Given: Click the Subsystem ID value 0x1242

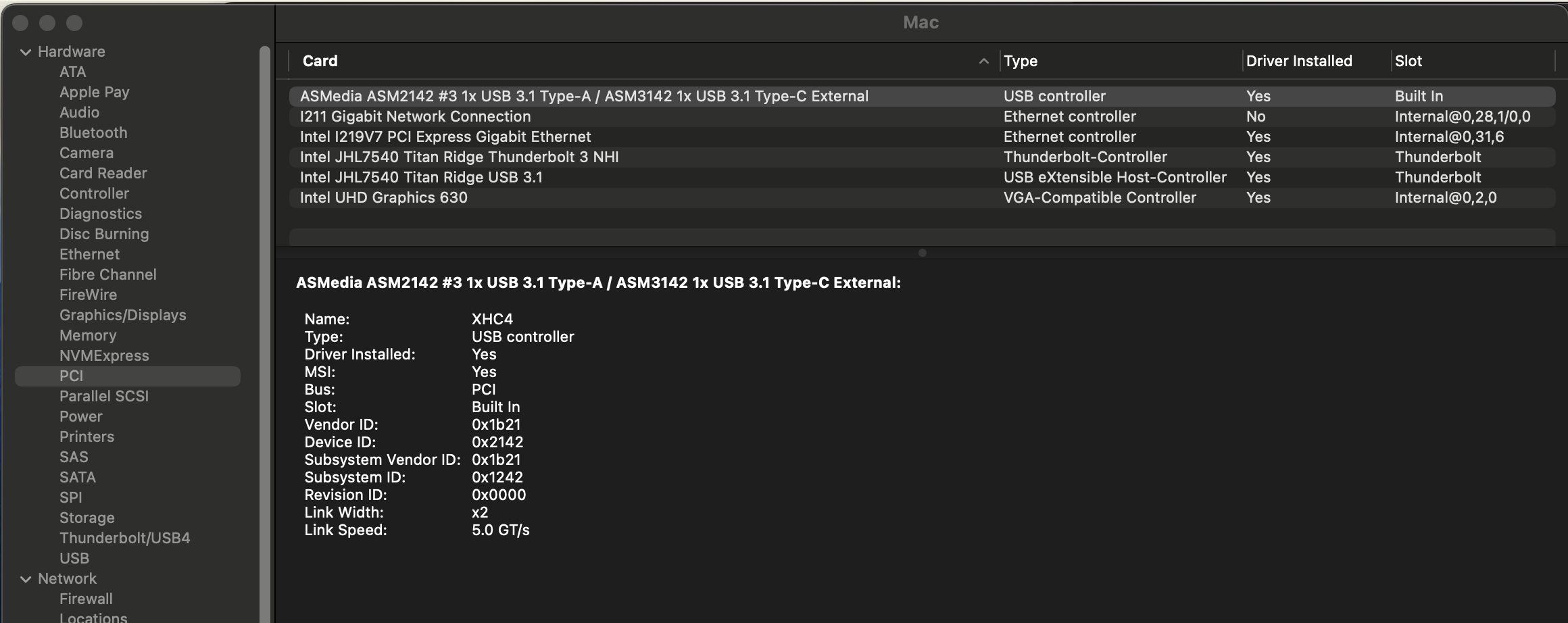Looking at the screenshot, I should (x=497, y=477).
